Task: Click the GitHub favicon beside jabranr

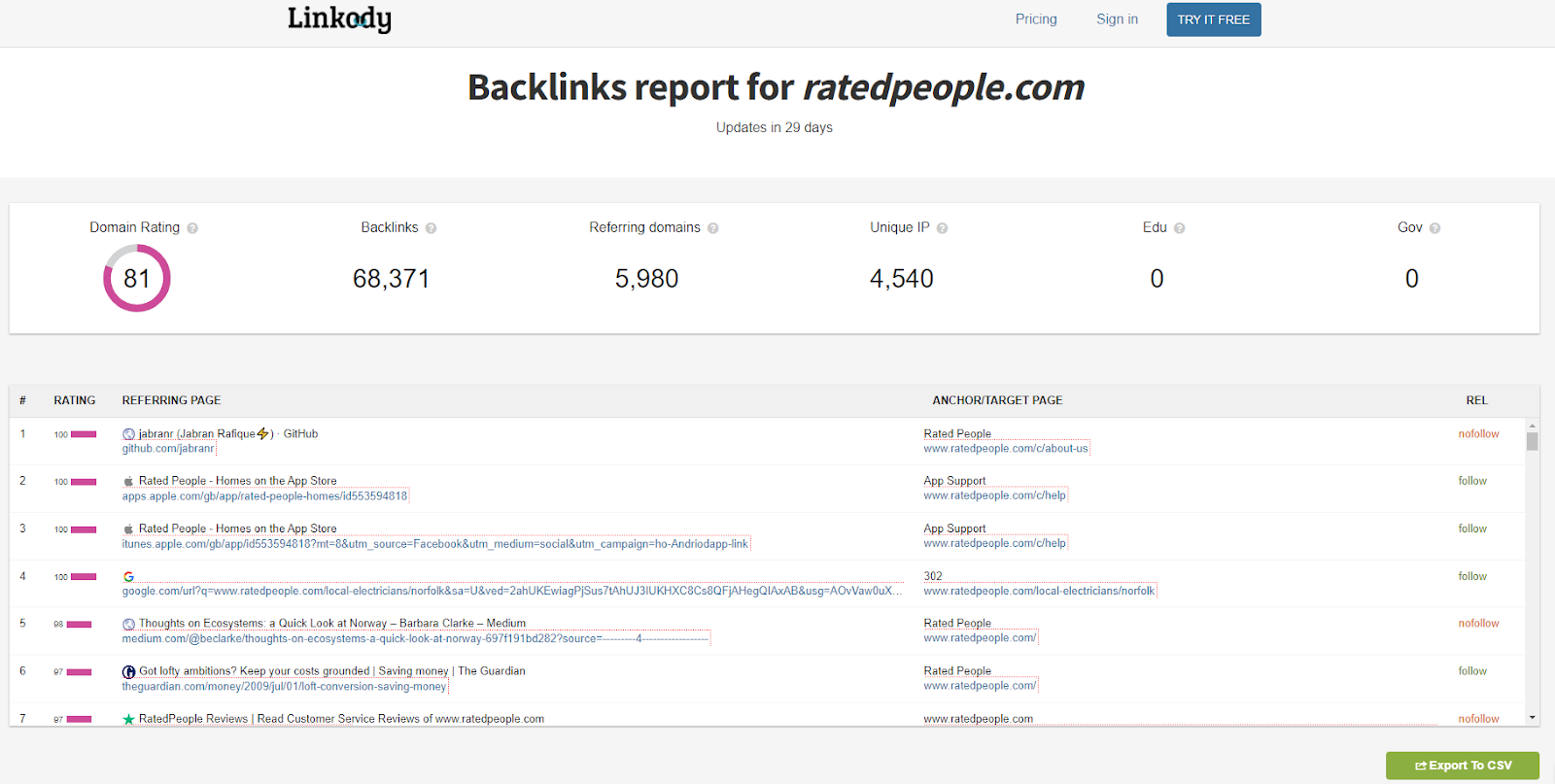Action: [x=128, y=434]
